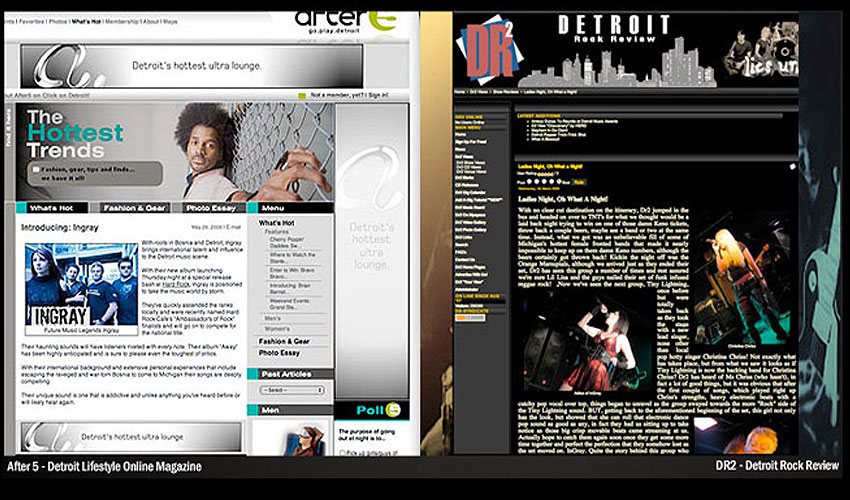
Task: Click Men's in sidebar Menu
Action: [x=273, y=318]
